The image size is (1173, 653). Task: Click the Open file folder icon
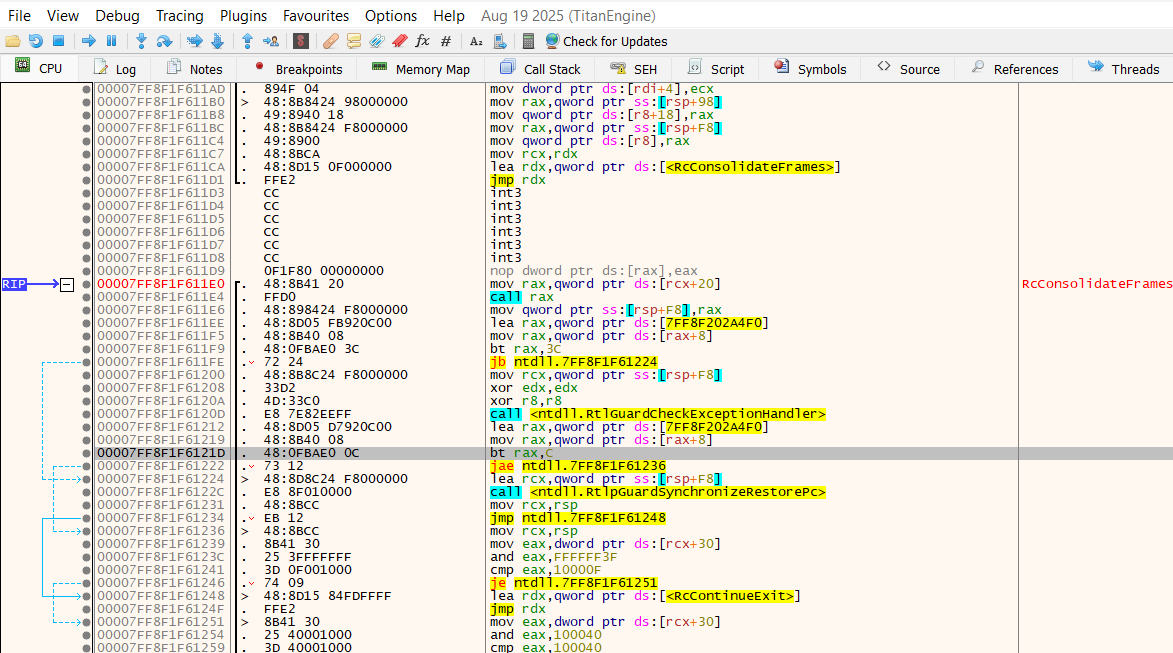pos(13,41)
